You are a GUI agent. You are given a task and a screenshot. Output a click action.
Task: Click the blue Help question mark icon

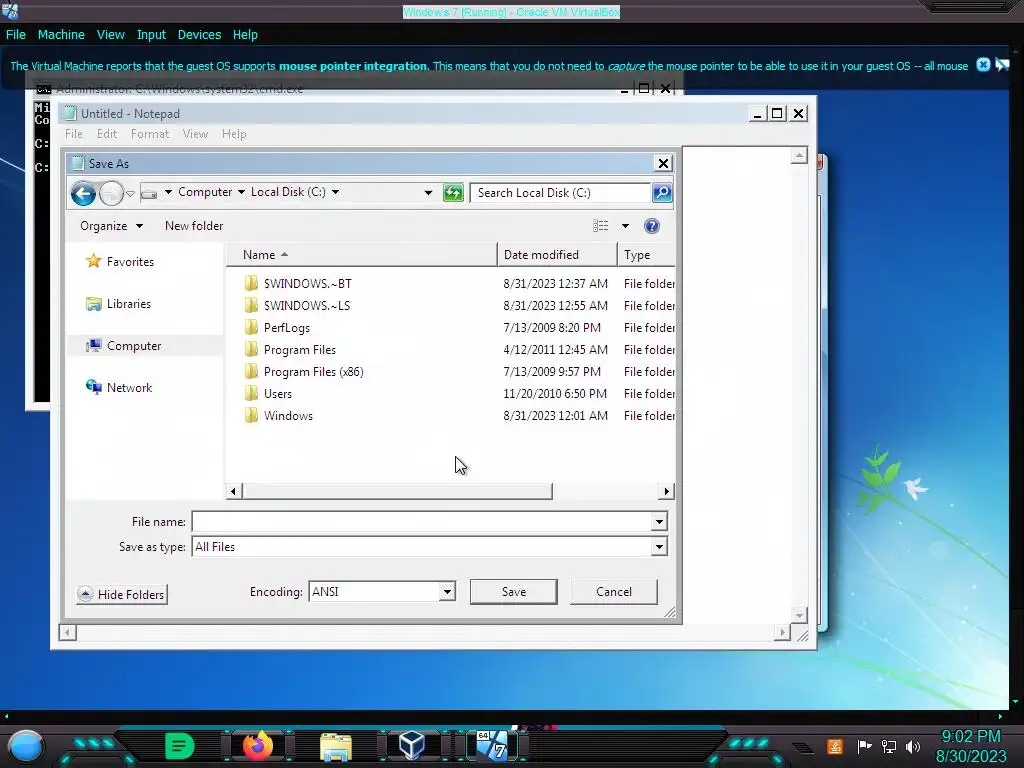pos(651,226)
